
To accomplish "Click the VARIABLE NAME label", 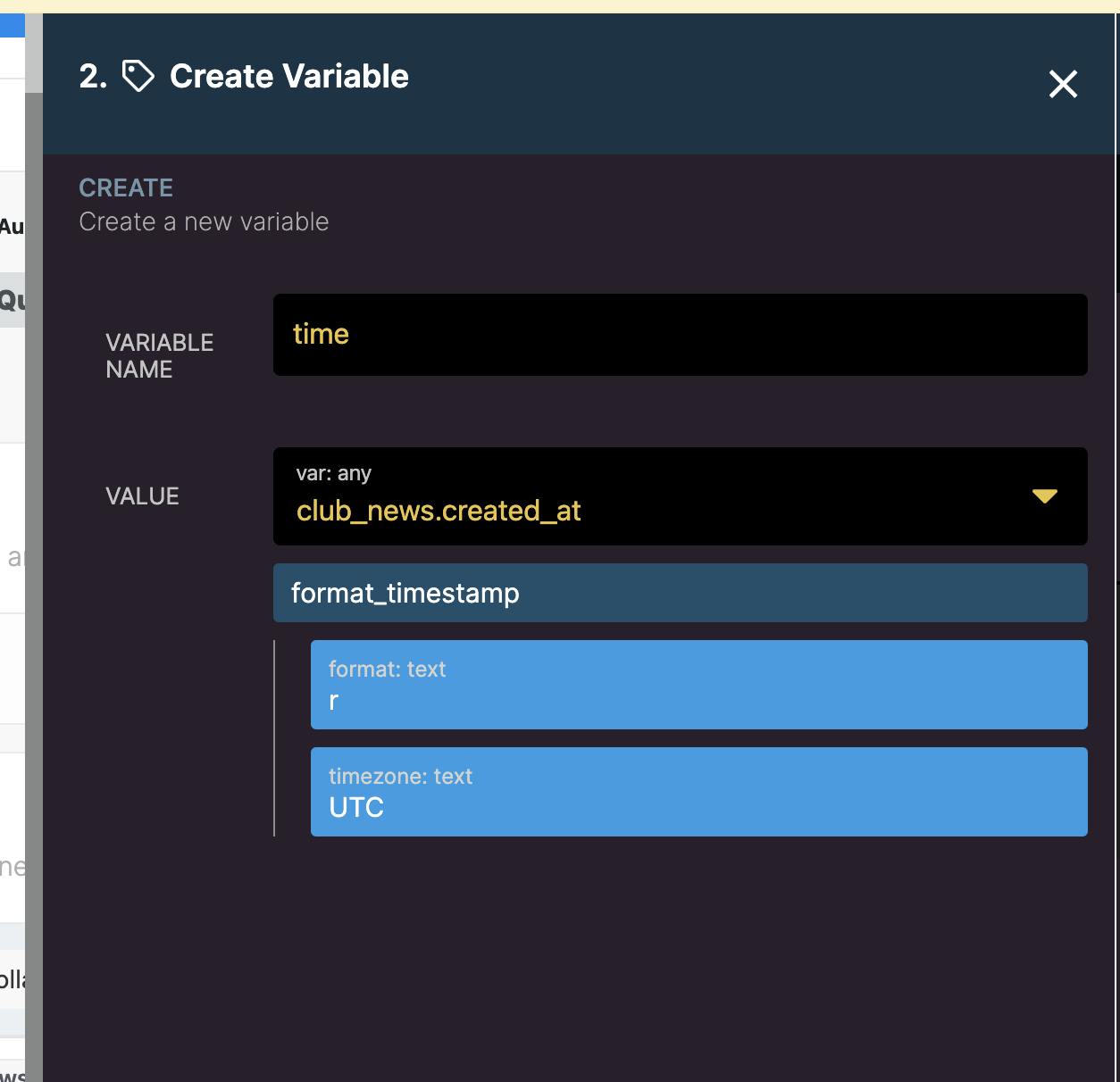I will [x=159, y=355].
